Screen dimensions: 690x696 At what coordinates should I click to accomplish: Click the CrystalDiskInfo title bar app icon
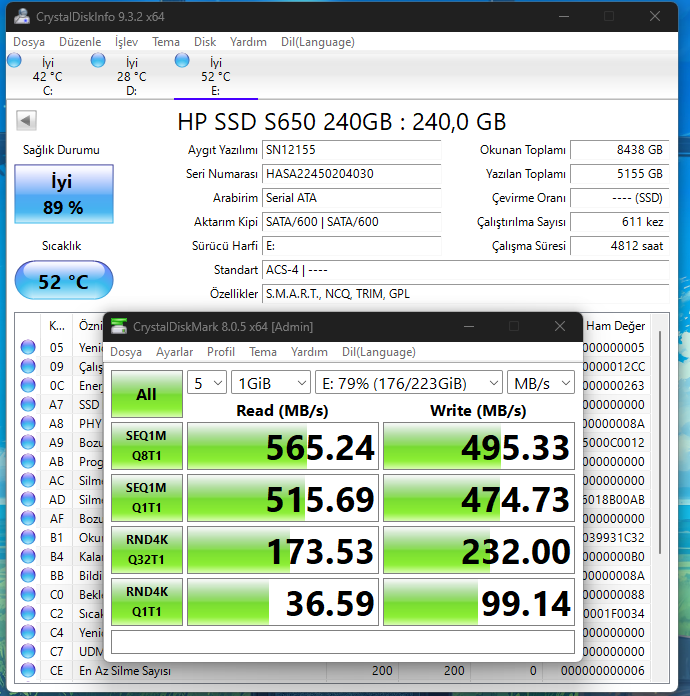(x=21, y=16)
